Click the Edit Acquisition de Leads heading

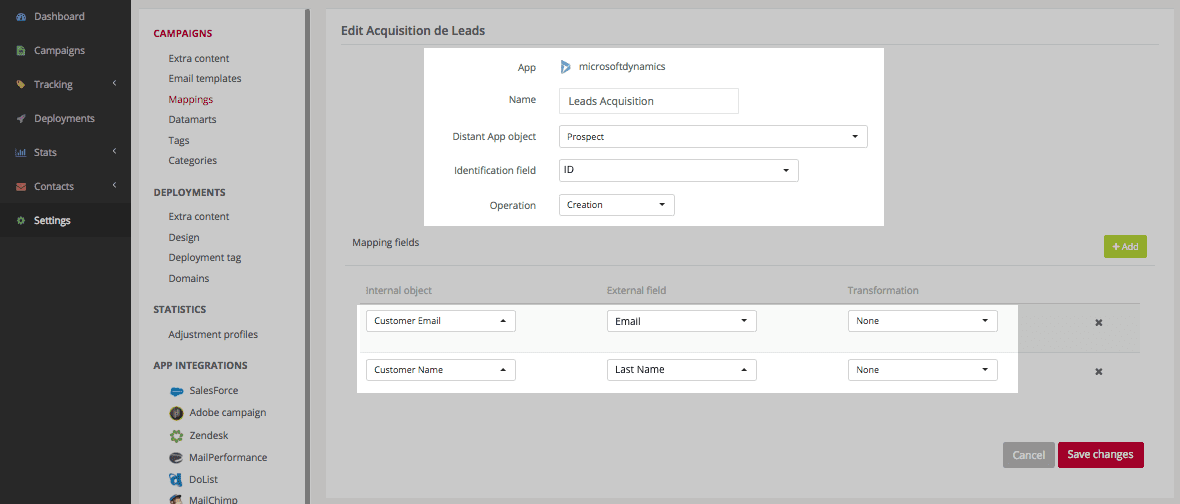point(413,31)
